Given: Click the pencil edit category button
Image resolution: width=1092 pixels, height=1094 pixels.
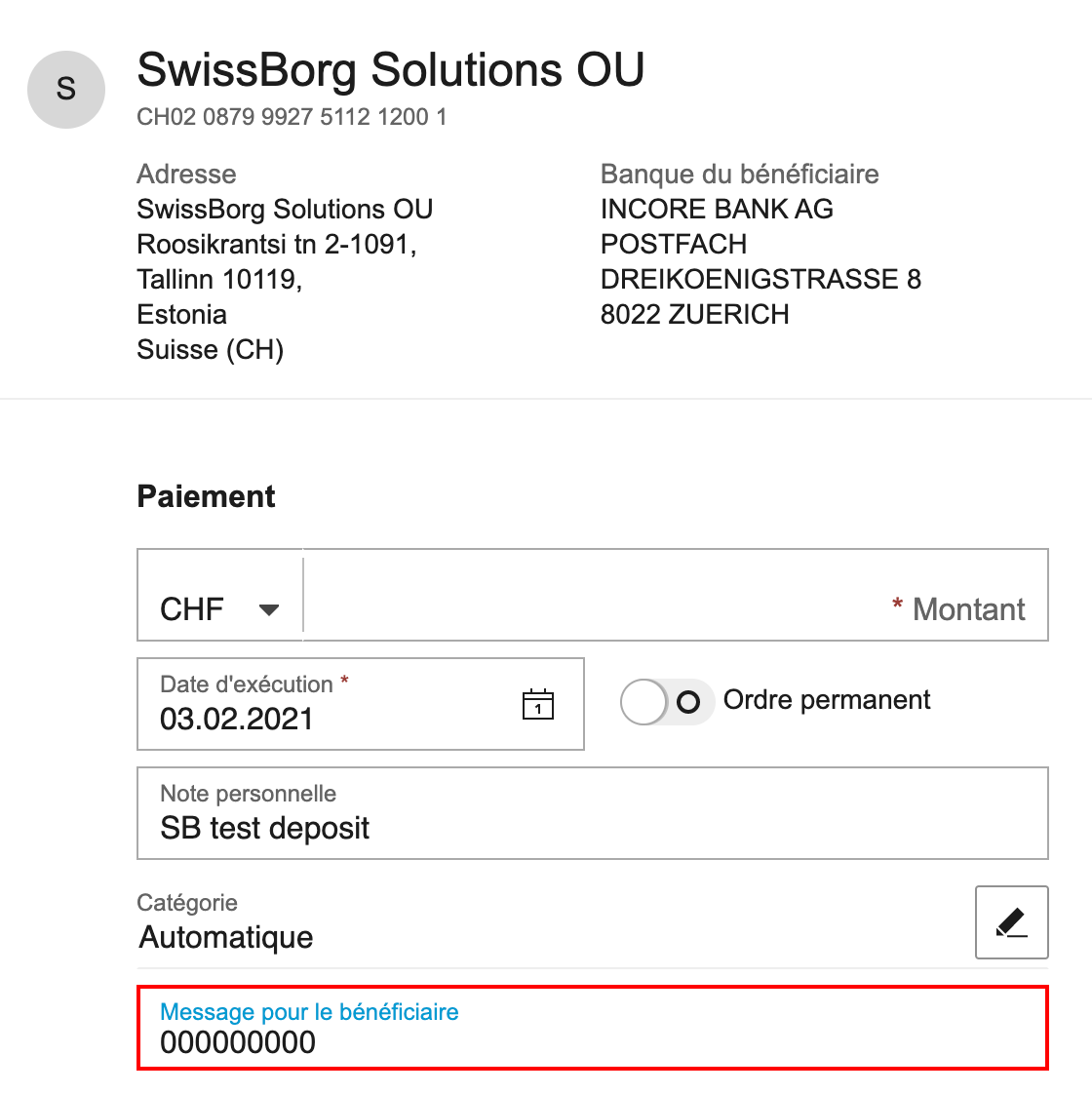Looking at the screenshot, I should tap(1011, 922).
